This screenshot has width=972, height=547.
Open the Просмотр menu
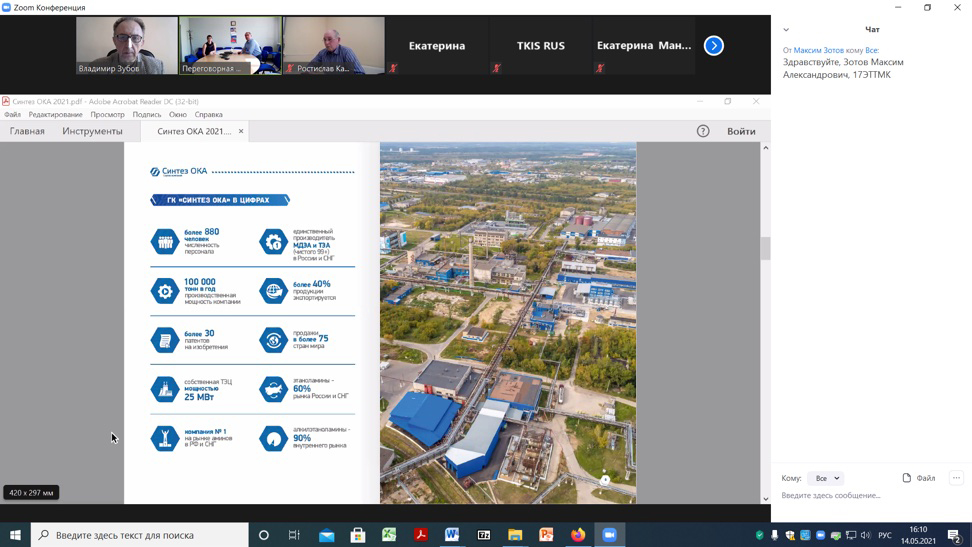[107, 115]
